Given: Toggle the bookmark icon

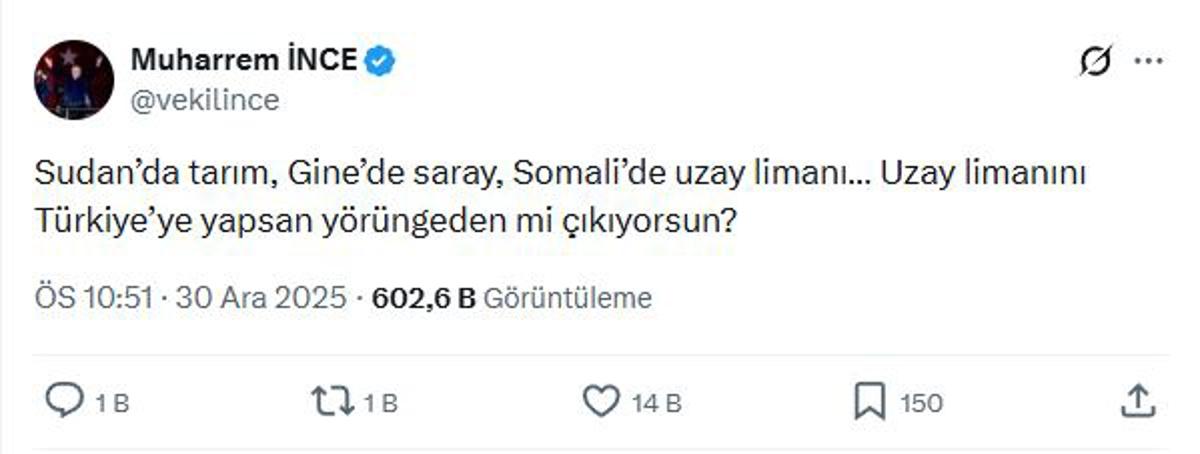Looking at the screenshot, I should [868, 402].
